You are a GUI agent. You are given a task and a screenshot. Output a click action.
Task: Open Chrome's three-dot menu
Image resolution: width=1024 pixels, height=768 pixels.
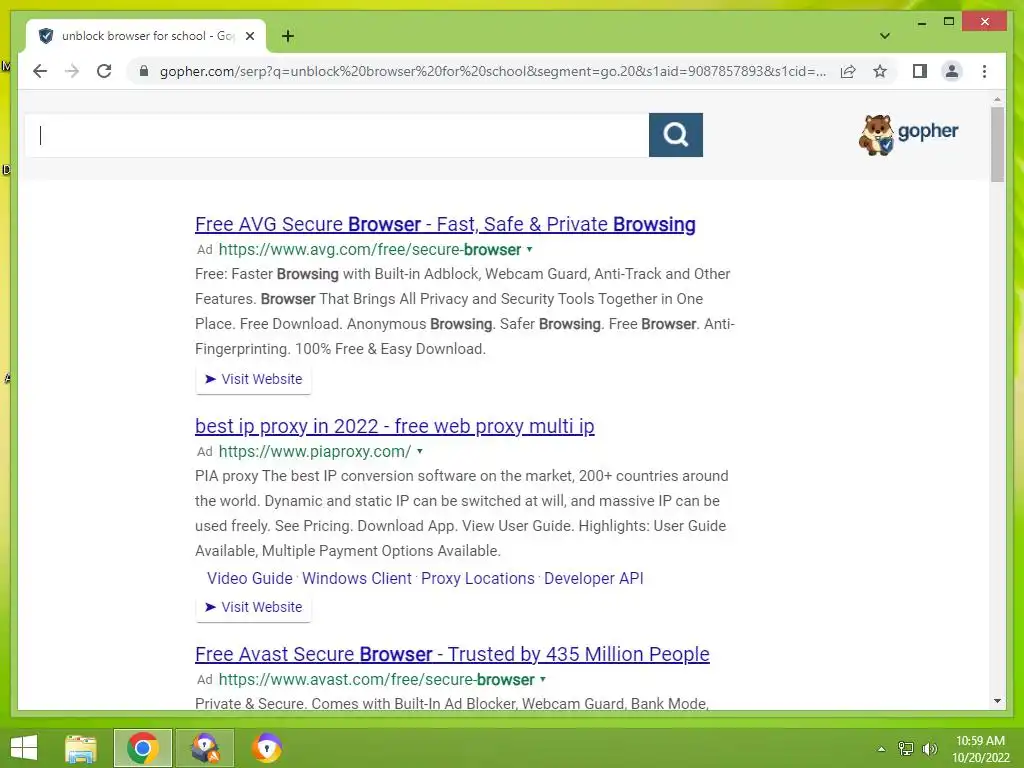(x=984, y=71)
